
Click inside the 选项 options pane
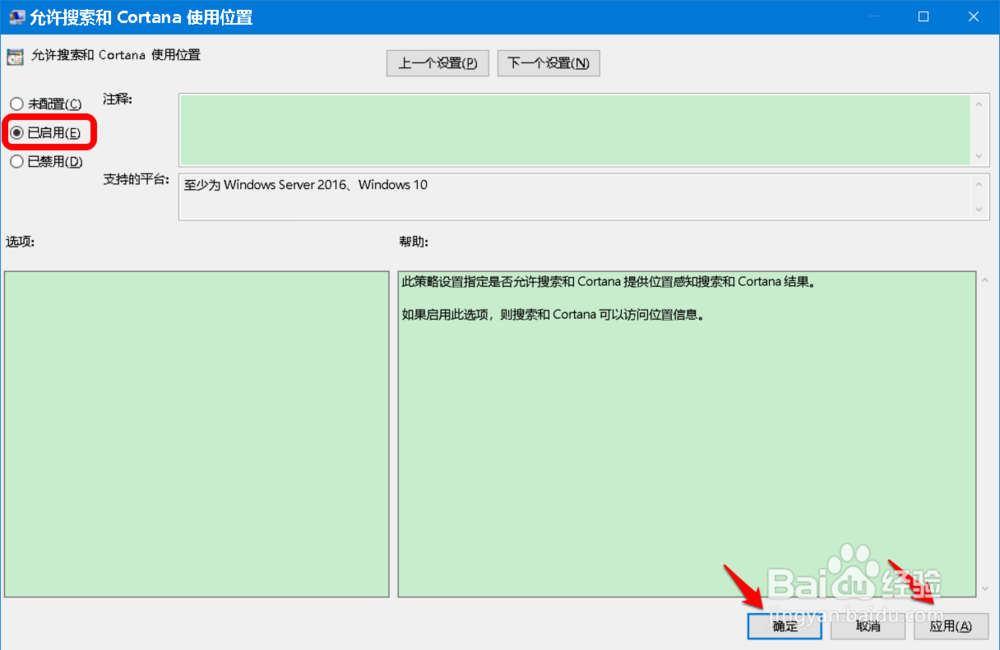[196, 434]
